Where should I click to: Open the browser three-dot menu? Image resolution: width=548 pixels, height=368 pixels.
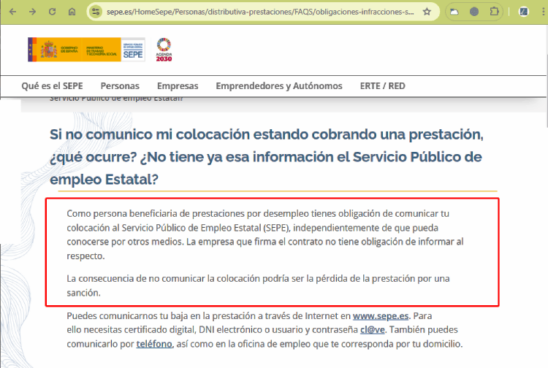(543, 12)
